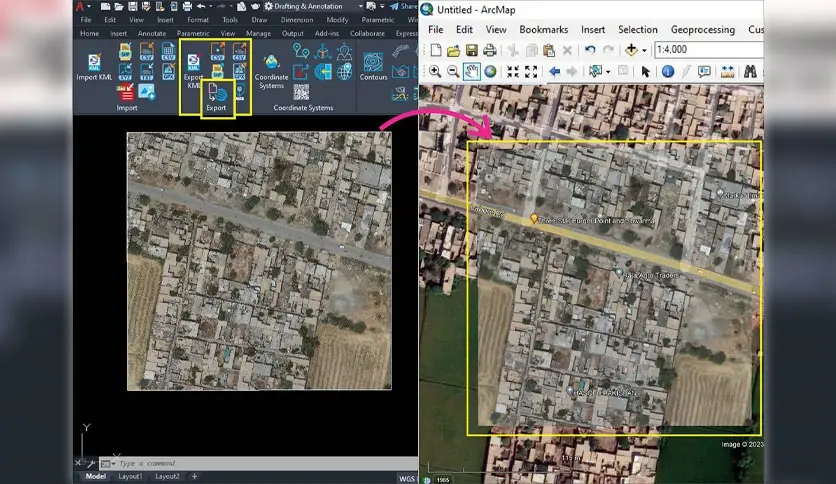Add a new layout with plus button
Screen dimensions: 836x484
pos(195,477)
